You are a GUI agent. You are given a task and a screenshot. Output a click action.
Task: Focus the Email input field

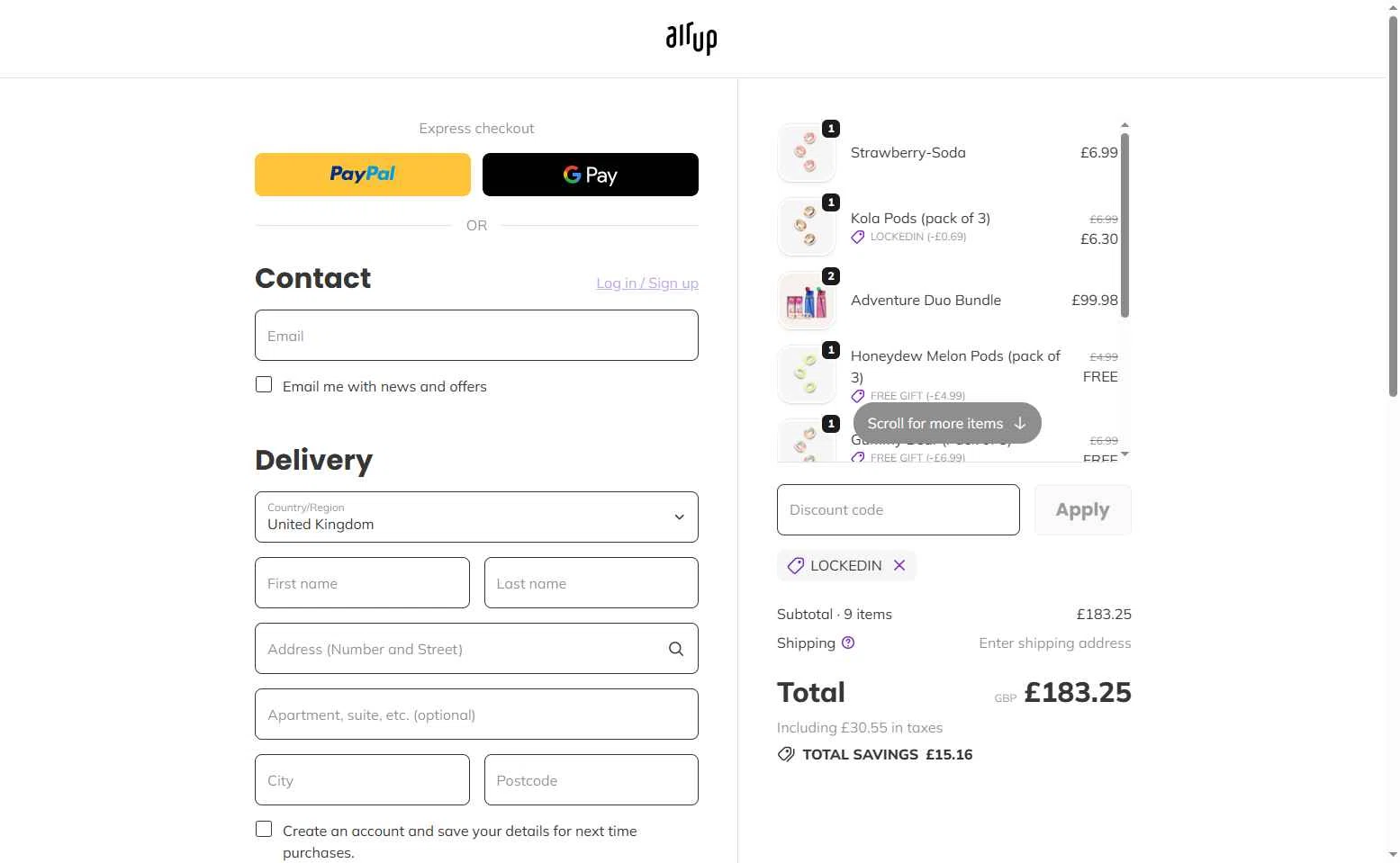click(x=476, y=336)
